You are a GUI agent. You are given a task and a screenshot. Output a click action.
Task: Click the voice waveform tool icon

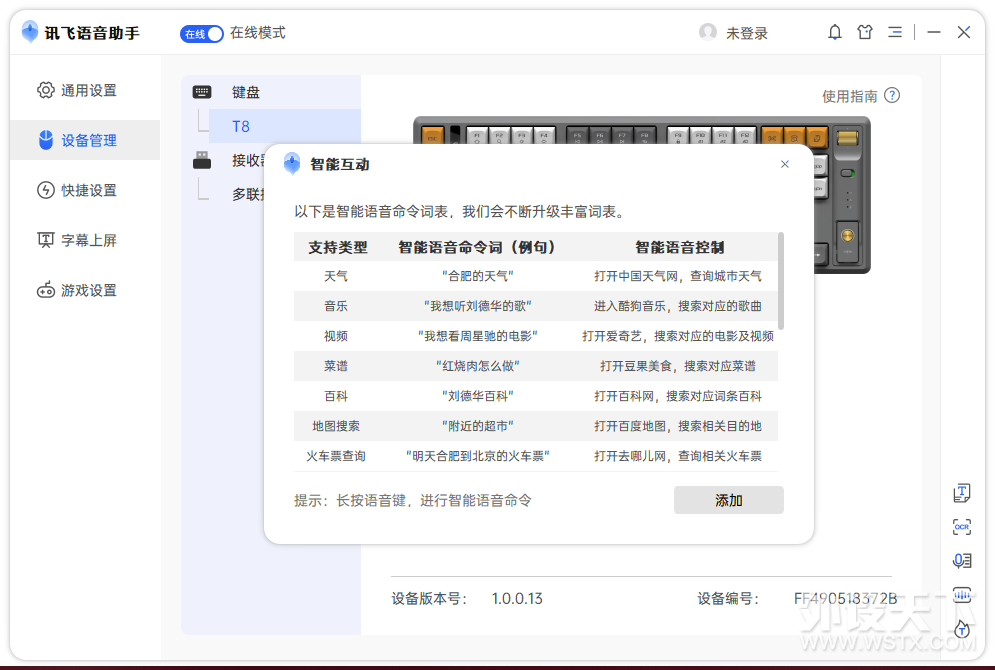[x=962, y=594]
